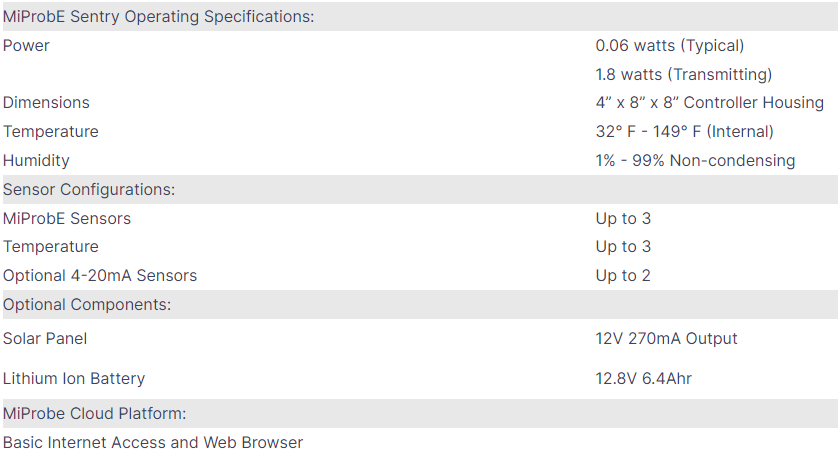Click the Sensor Configurations section header
The height and width of the screenshot is (458, 838).
[89, 190]
